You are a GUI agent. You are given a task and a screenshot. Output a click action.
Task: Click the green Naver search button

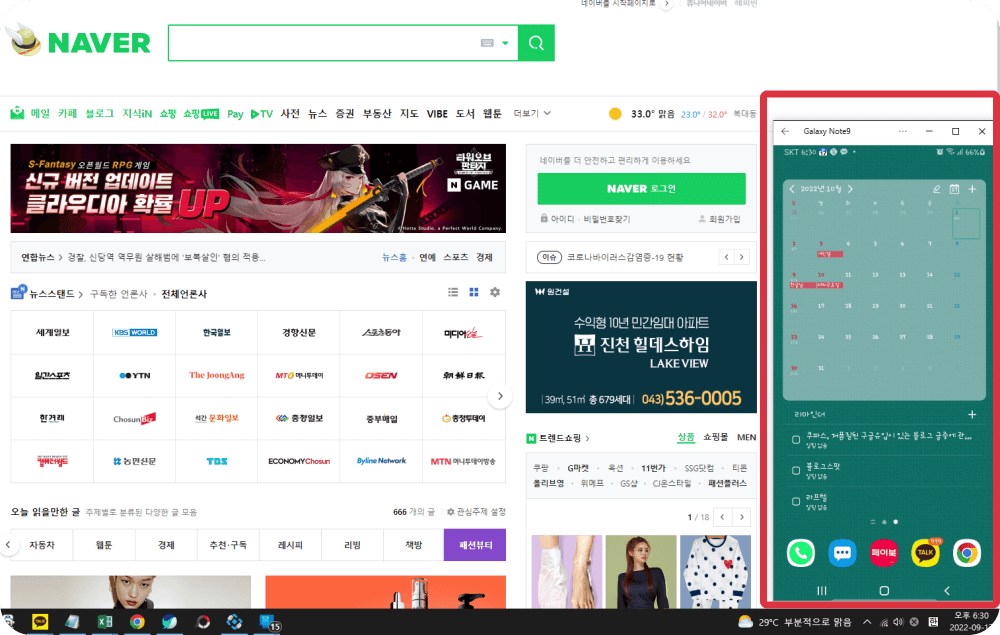(x=536, y=44)
